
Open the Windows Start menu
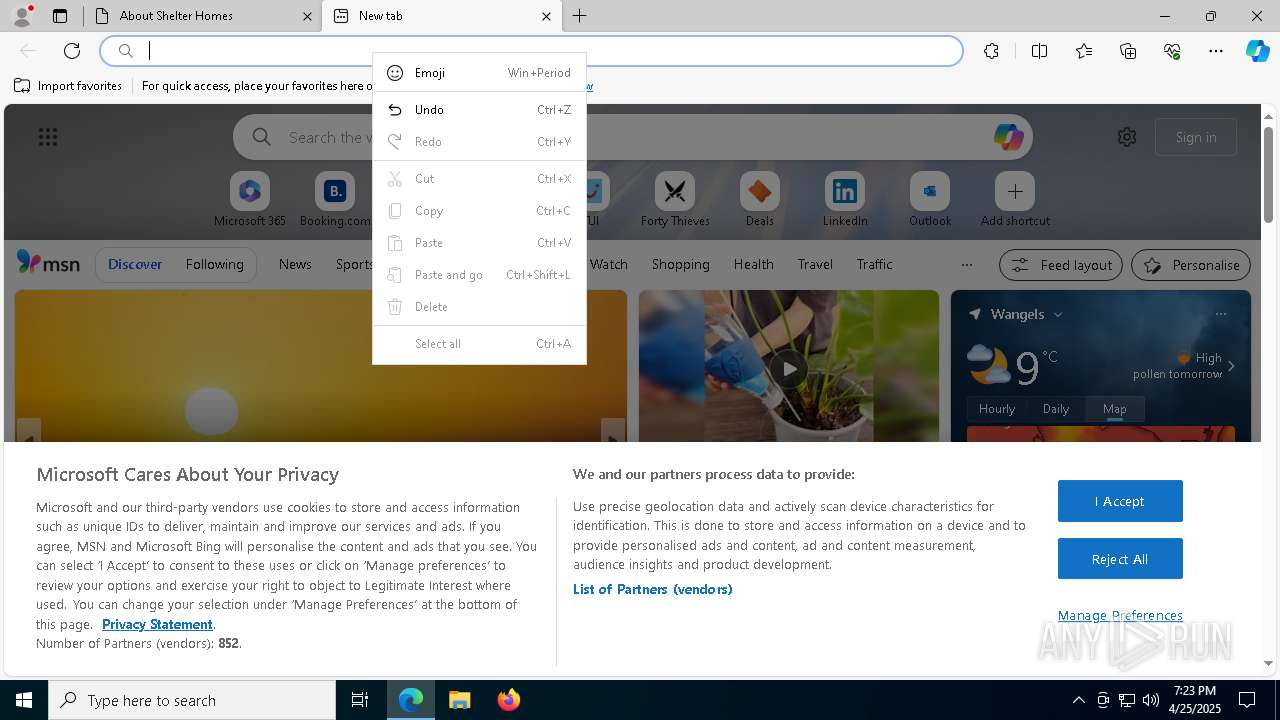tap(24, 700)
